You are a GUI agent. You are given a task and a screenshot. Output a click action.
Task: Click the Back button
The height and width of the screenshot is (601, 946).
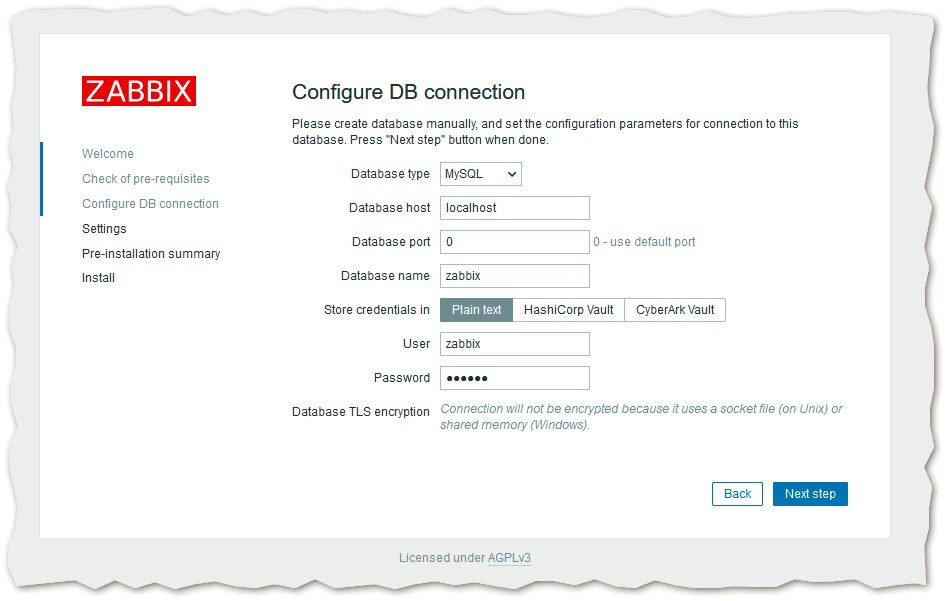[x=737, y=494]
